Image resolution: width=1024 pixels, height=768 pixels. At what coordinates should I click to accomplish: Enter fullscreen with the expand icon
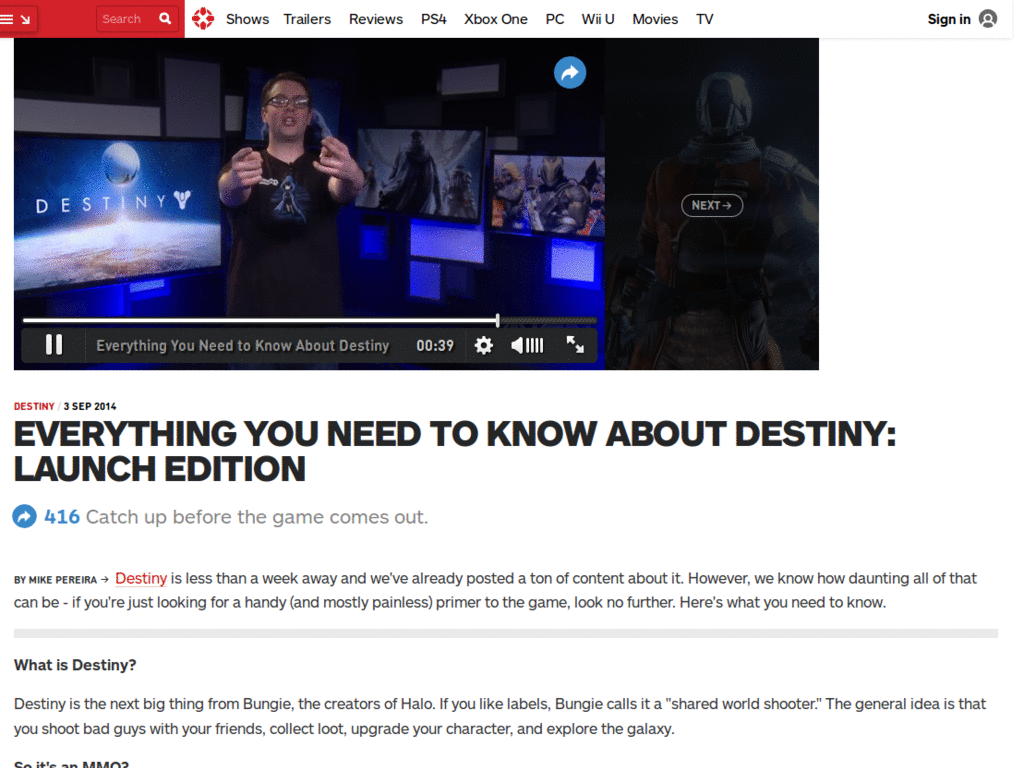(x=576, y=344)
